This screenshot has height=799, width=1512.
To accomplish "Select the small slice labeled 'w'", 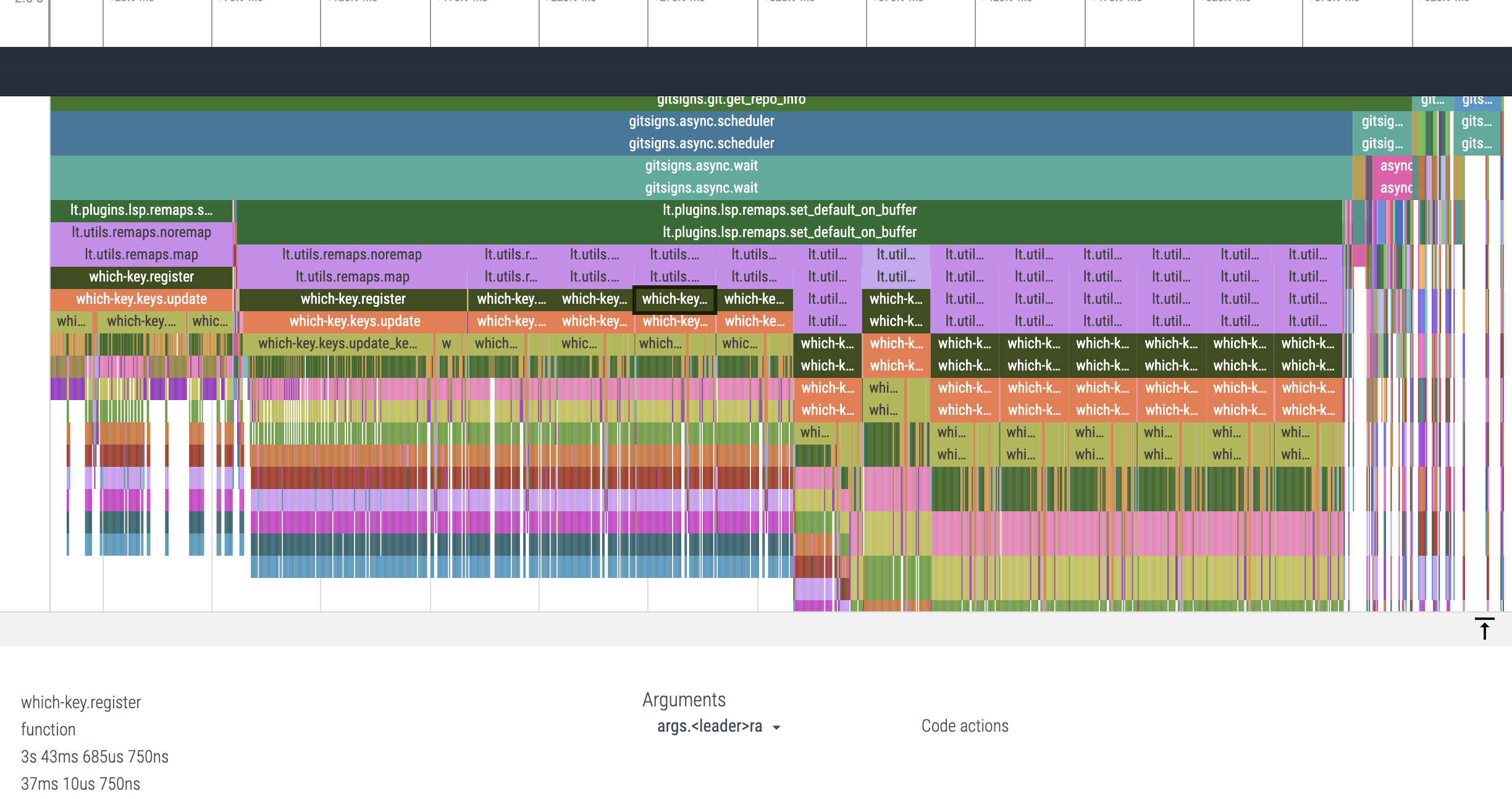I will pos(447,343).
